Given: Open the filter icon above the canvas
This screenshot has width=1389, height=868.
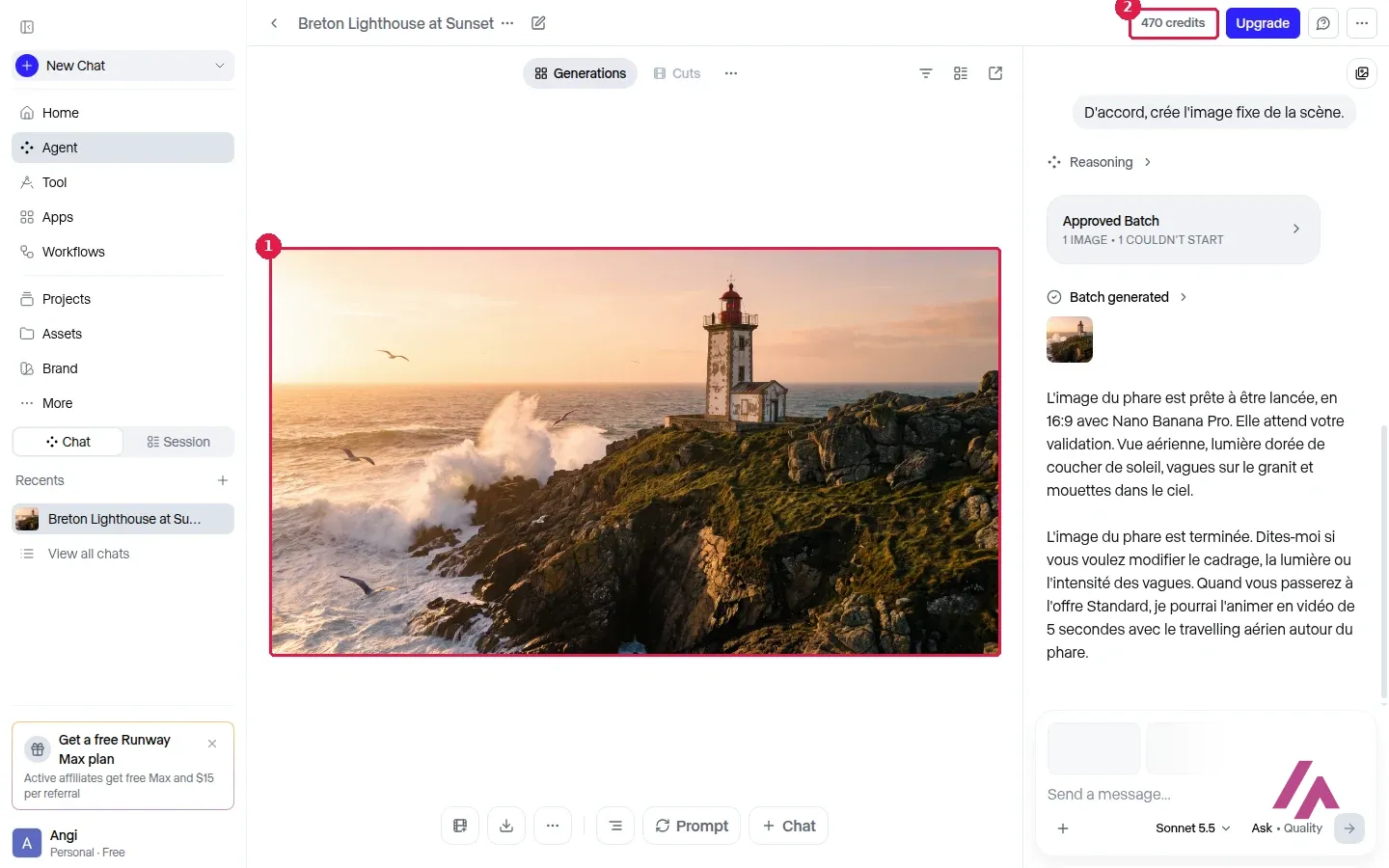Looking at the screenshot, I should point(926,73).
